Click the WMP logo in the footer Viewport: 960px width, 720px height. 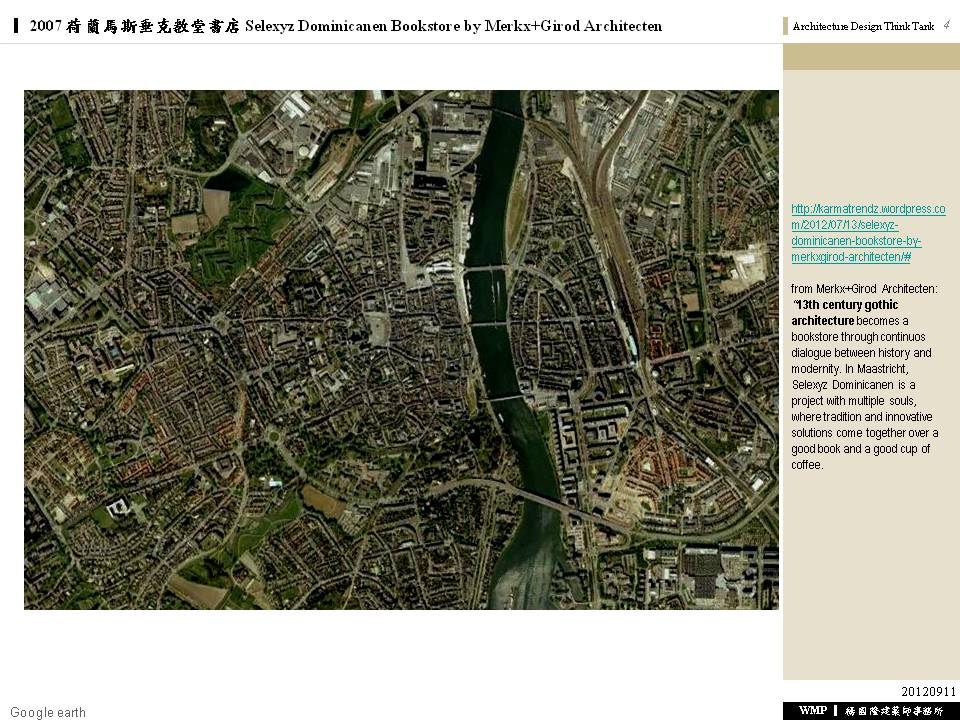pos(812,710)
